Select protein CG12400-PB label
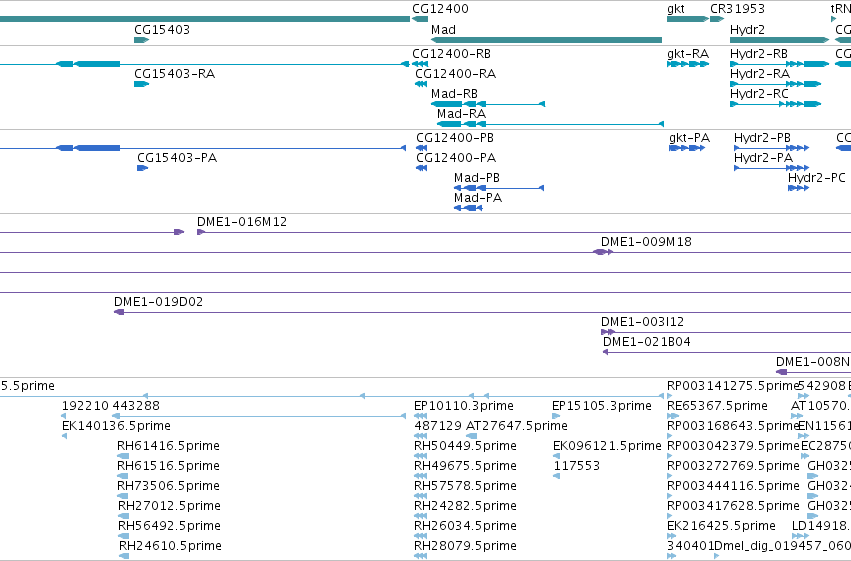Image resolution: width=851 pixels, height=561 pixels. [x=455, y=138]
